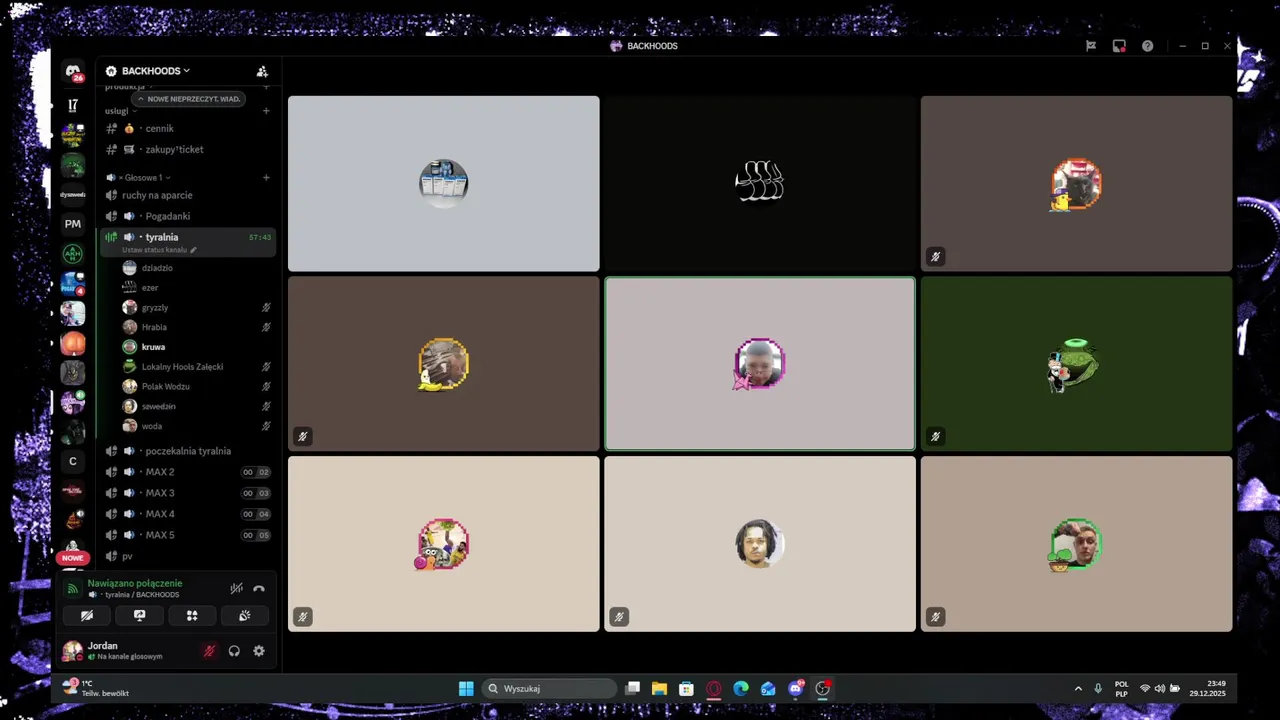Turn on camera in voice panel
The width and height of the screenshot is (1280, 720).
[87, 615]
